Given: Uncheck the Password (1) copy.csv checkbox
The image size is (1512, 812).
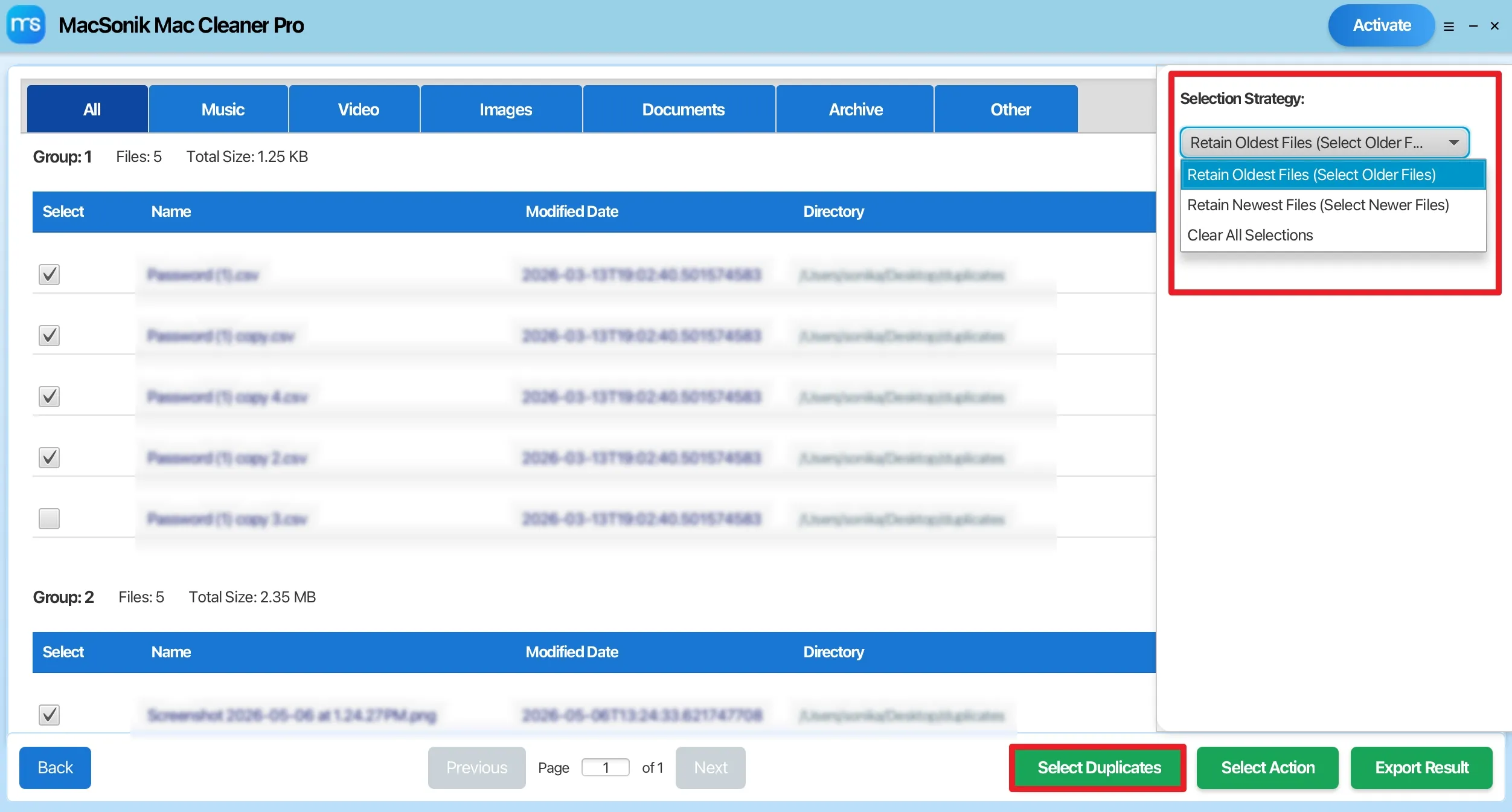Looking at the screenshot, I should pyautogui.click(x=49, y=335).
